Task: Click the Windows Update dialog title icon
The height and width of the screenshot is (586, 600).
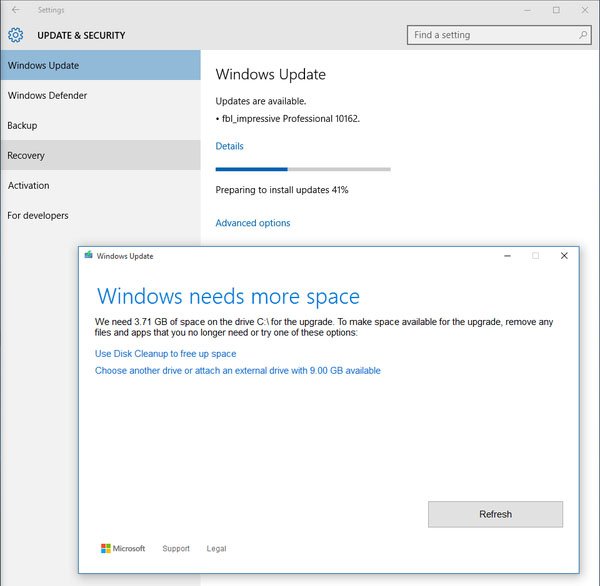Action: pyautogui.click(x=88, y=255)
